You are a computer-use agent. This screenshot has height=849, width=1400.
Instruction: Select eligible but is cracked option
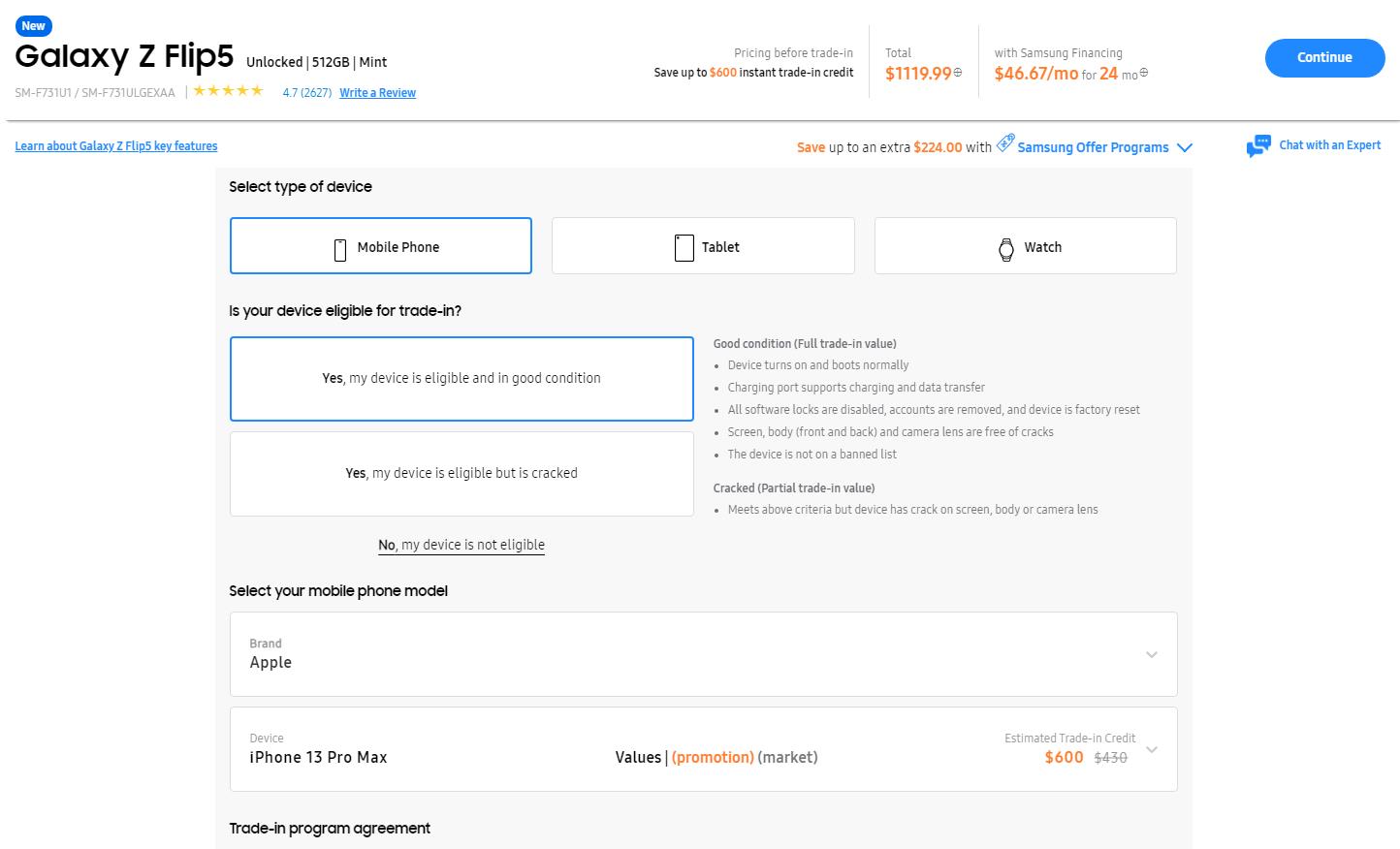point(461,474)
